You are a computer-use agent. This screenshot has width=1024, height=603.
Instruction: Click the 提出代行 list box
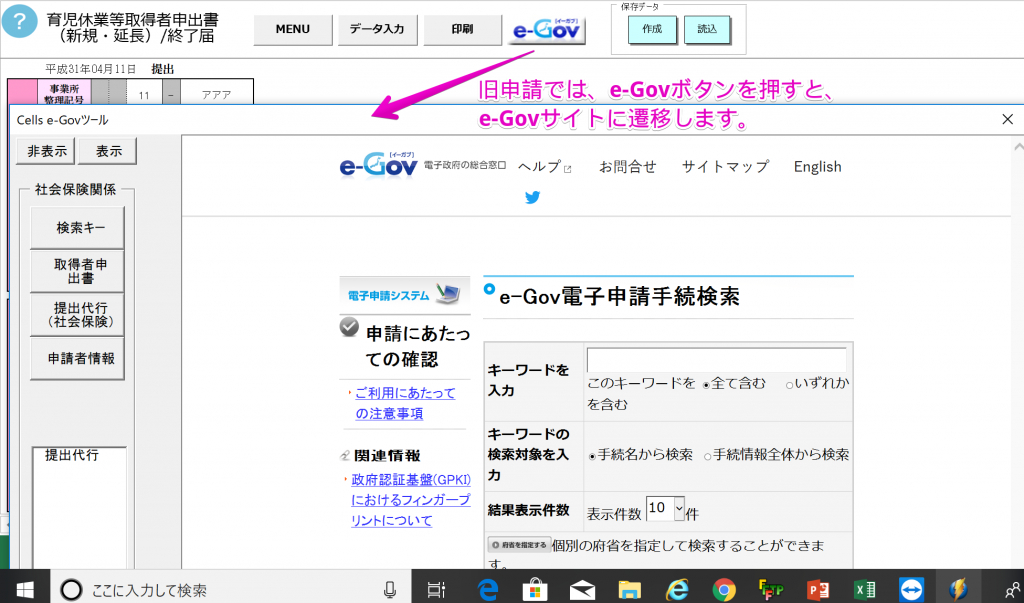[79, 508]
